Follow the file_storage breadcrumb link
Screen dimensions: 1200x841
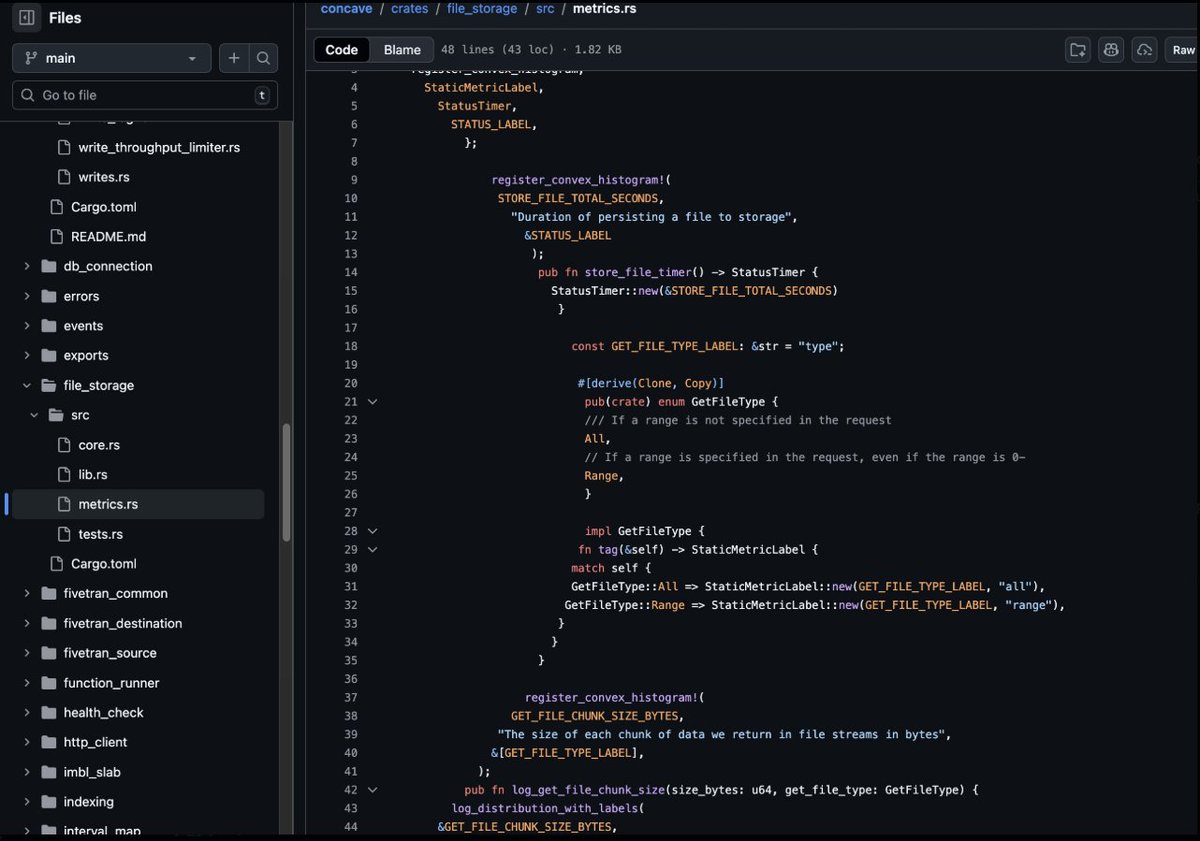tap(482, 9)
